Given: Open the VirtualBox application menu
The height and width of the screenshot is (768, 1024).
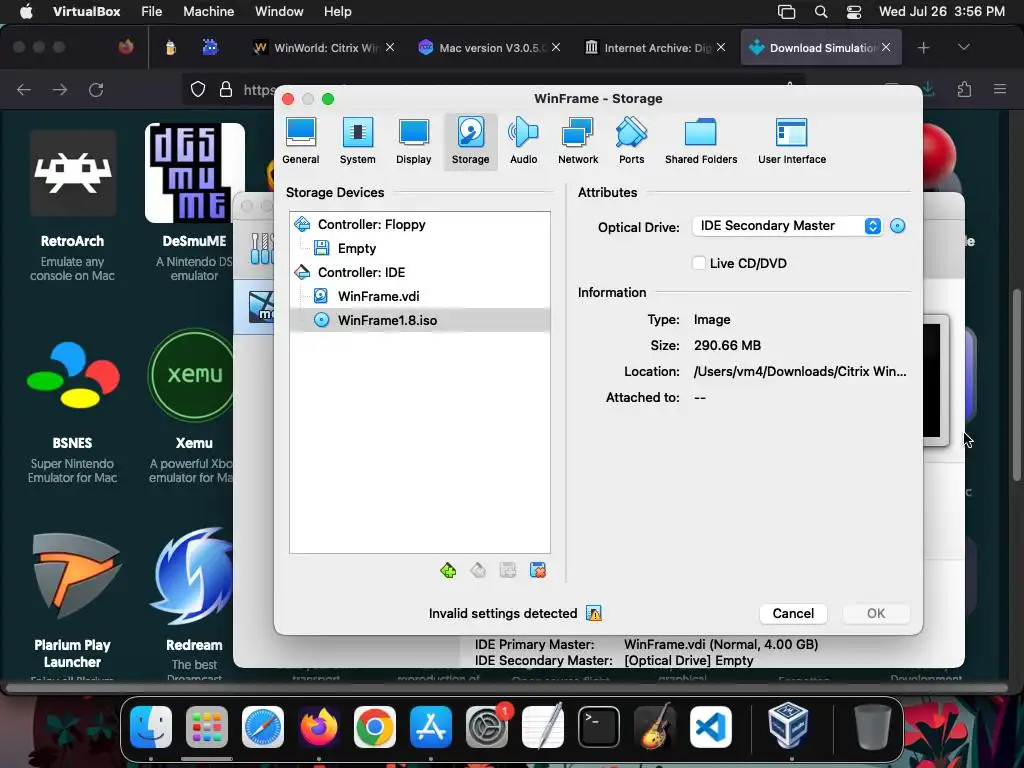Looking at the screenshot, I should 86,12.
